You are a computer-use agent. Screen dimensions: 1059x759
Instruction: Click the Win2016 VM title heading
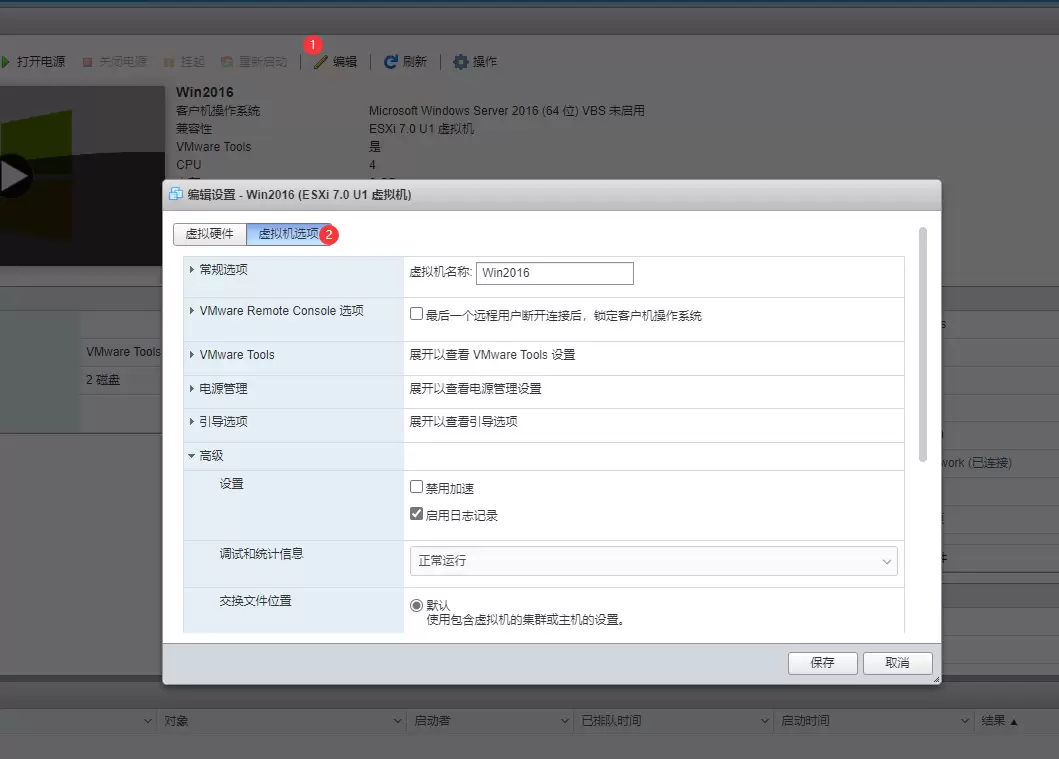pos(205,93)
